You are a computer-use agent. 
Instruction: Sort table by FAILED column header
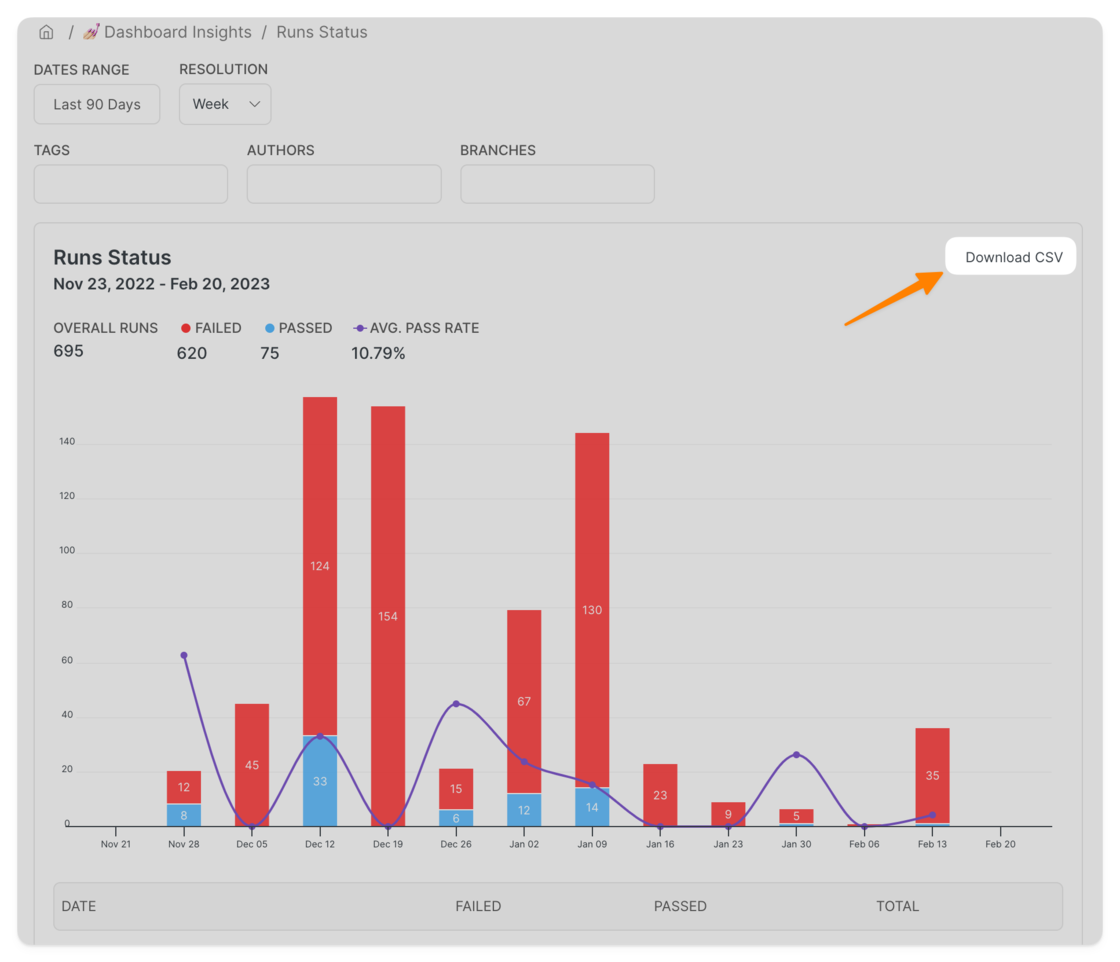[478, 906]
